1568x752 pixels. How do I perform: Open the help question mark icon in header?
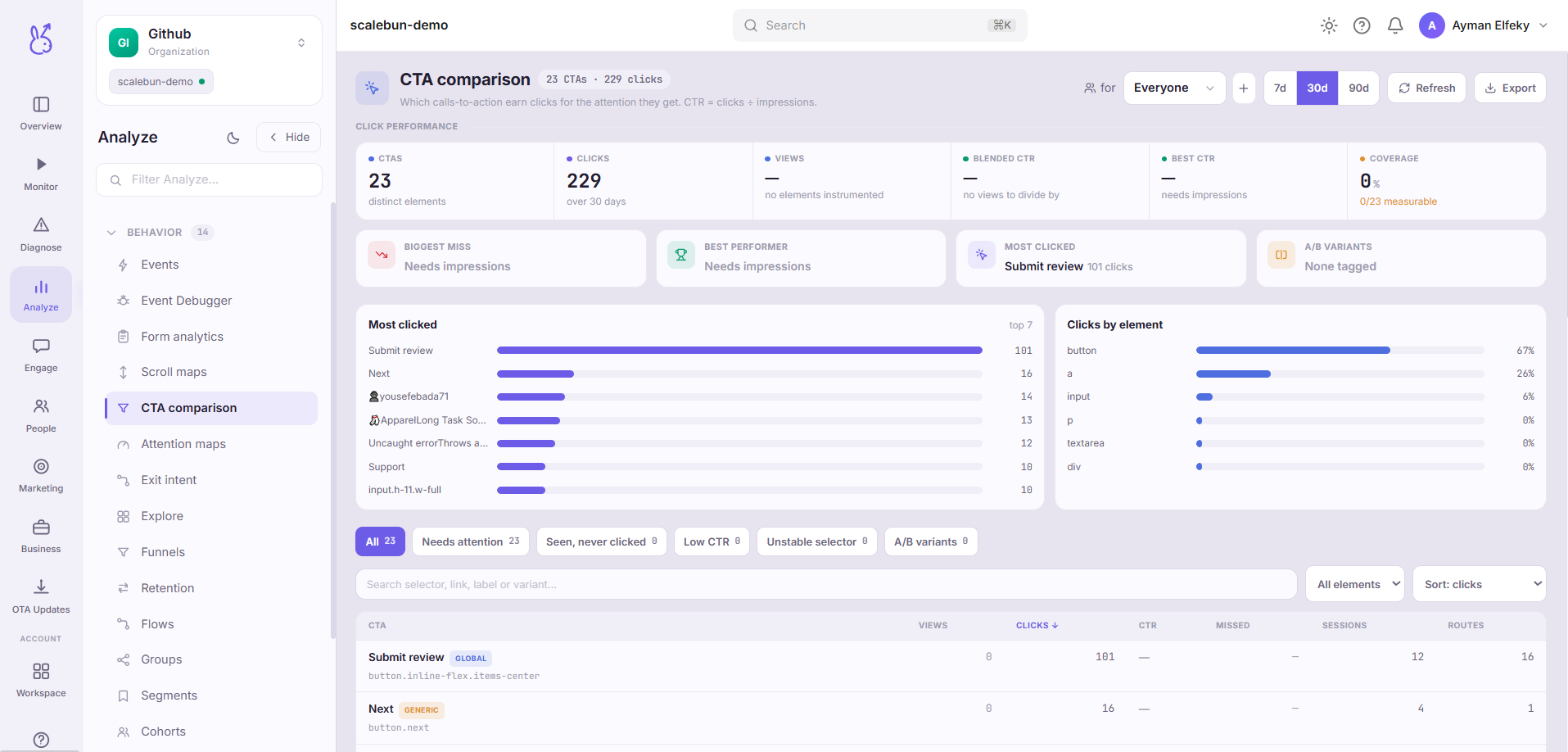[1362, 25]
